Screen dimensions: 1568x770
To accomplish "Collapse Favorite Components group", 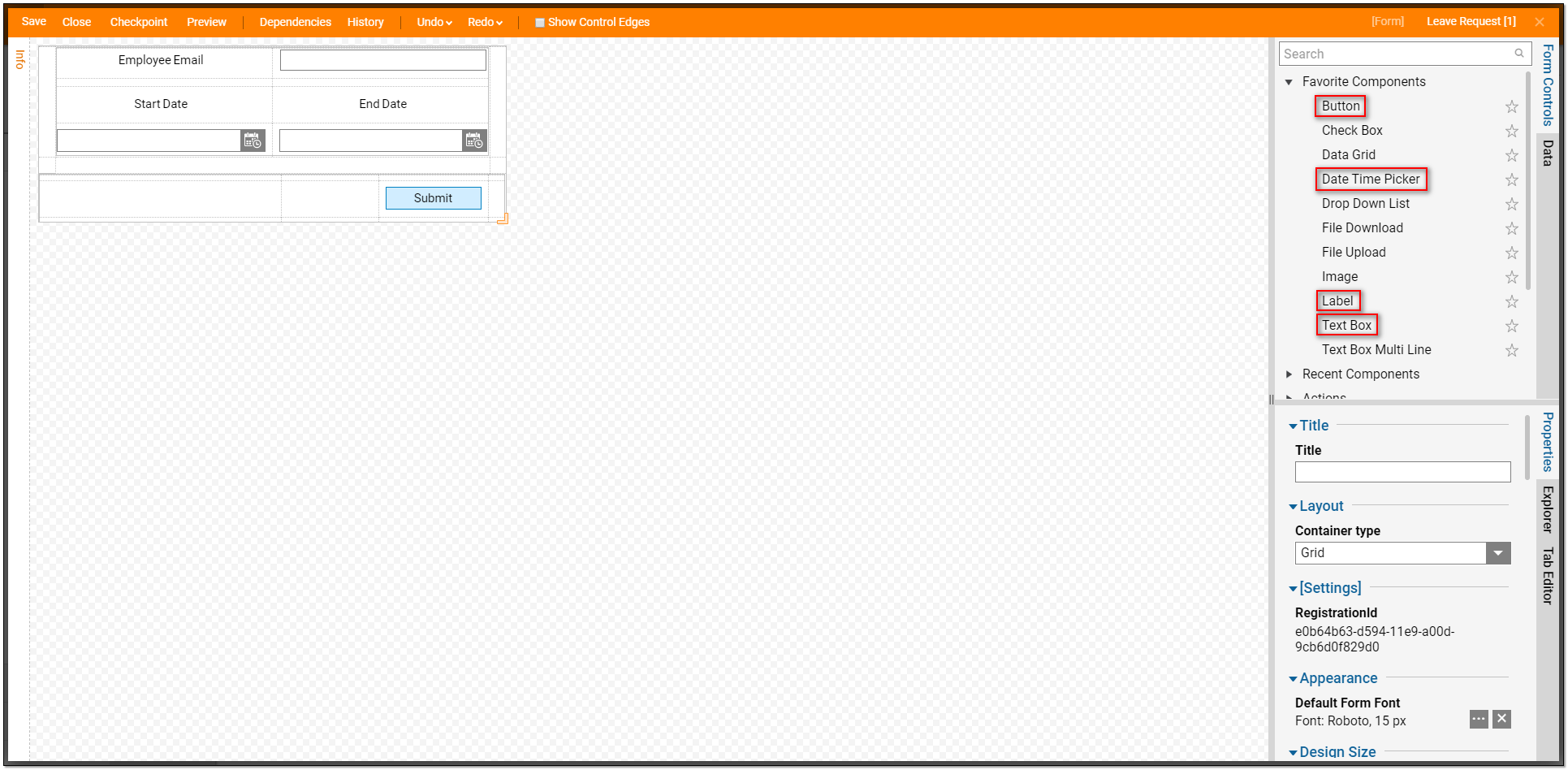I will [x=1289, y=82].
